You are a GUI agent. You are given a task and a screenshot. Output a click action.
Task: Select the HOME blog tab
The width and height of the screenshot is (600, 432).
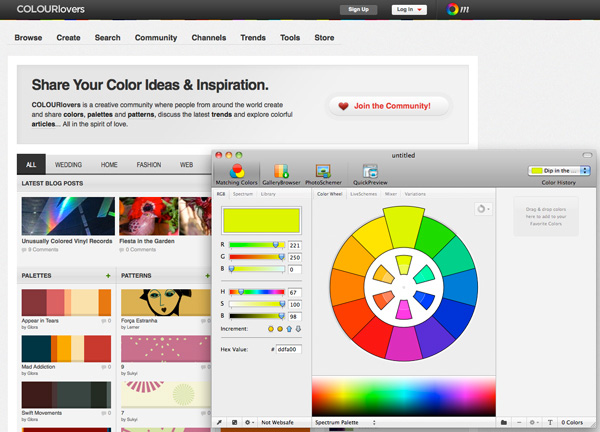point(109,165)
